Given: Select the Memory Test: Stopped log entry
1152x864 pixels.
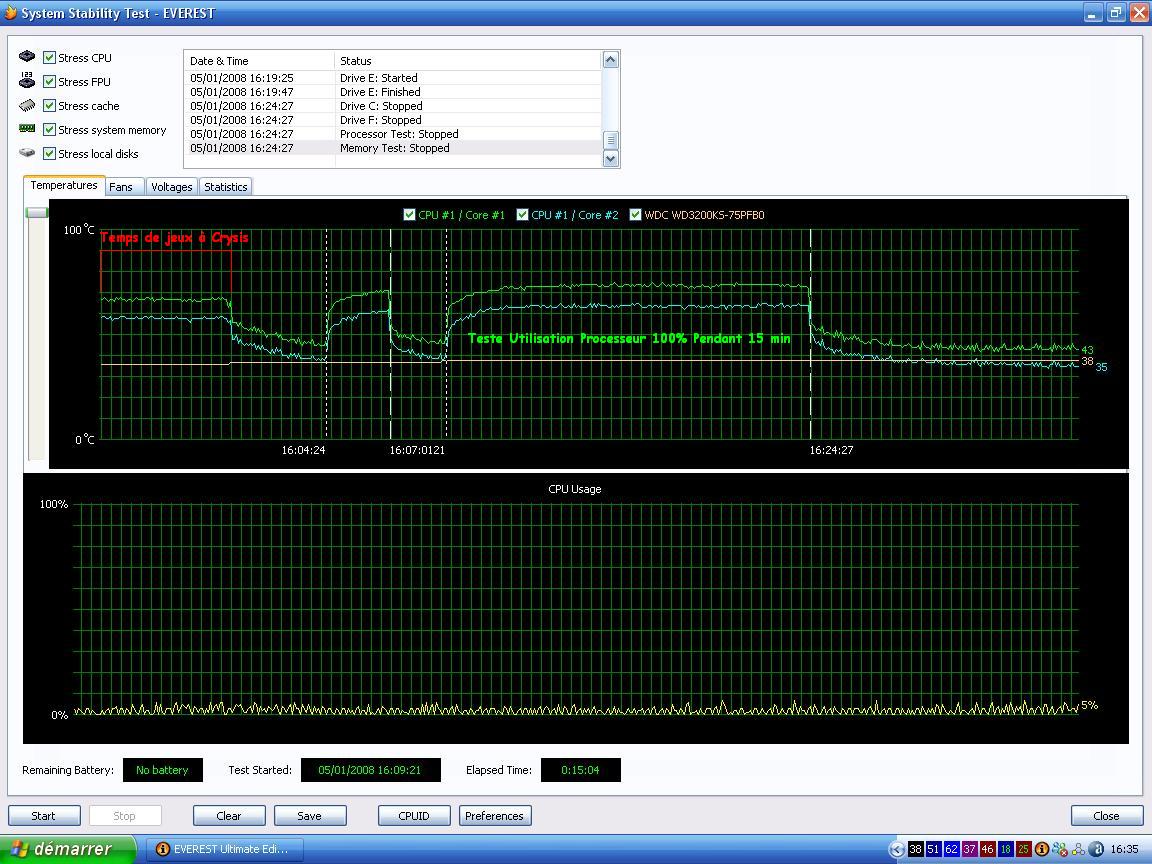Looking at the screenshot, I should pos(395,148).
